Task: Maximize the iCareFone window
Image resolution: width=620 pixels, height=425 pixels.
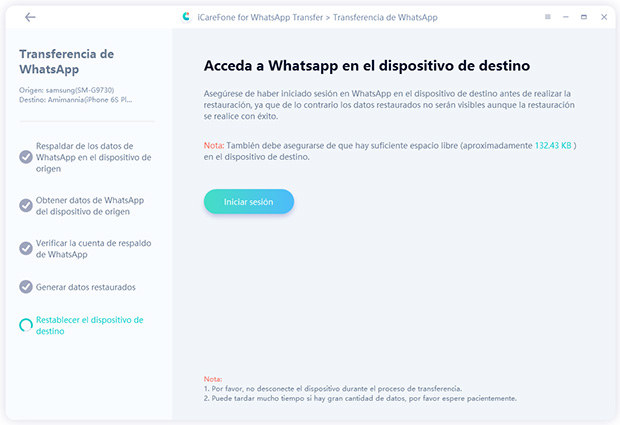Action: tap(584, 17)
